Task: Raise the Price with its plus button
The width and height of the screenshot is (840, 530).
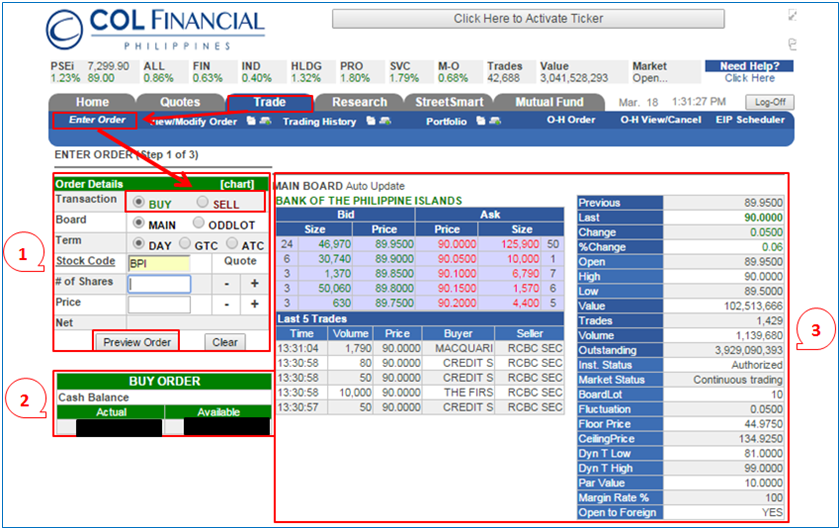Action: [x=254, y=304]
